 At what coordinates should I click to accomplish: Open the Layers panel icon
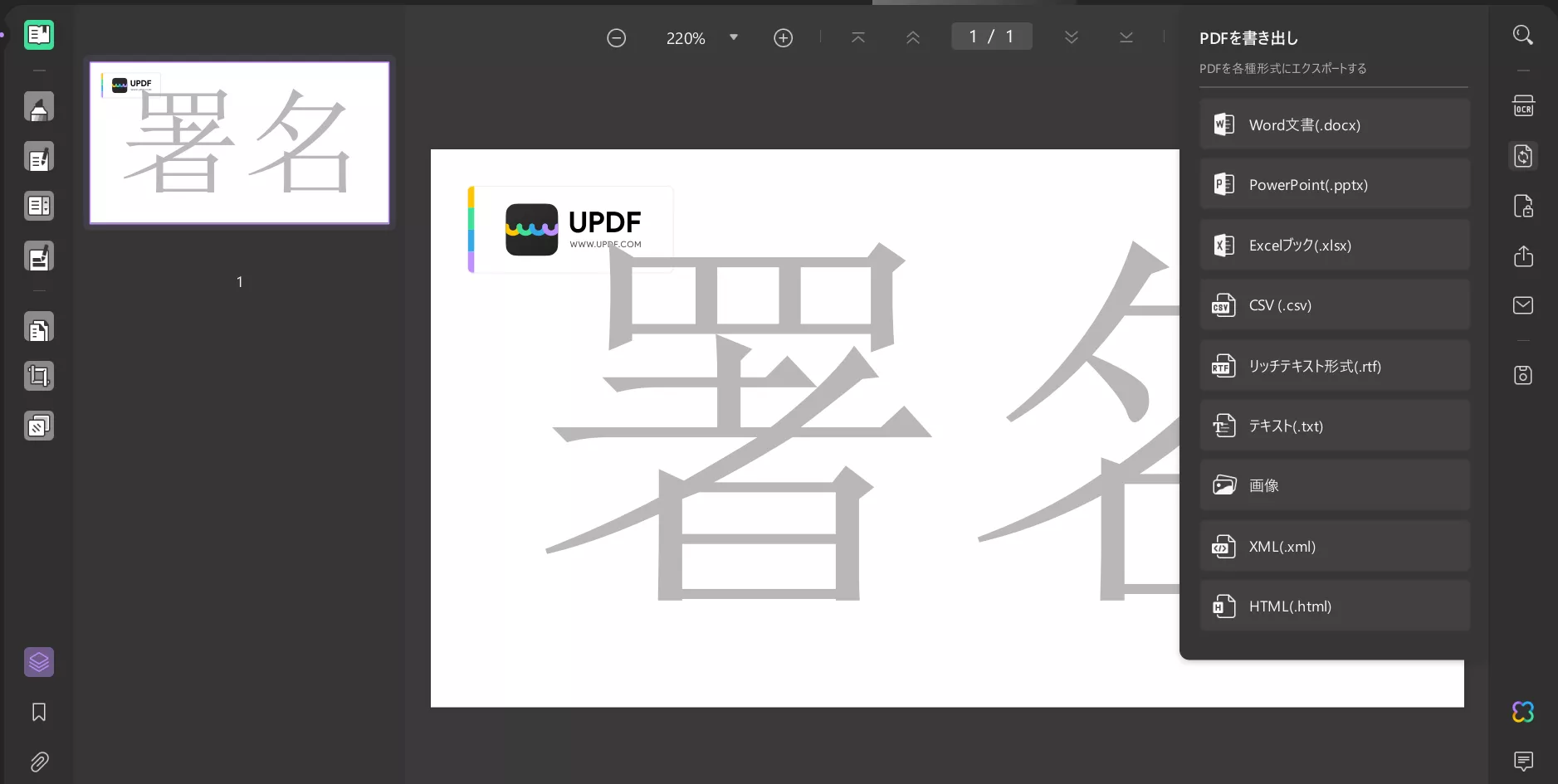coord(39,662)
